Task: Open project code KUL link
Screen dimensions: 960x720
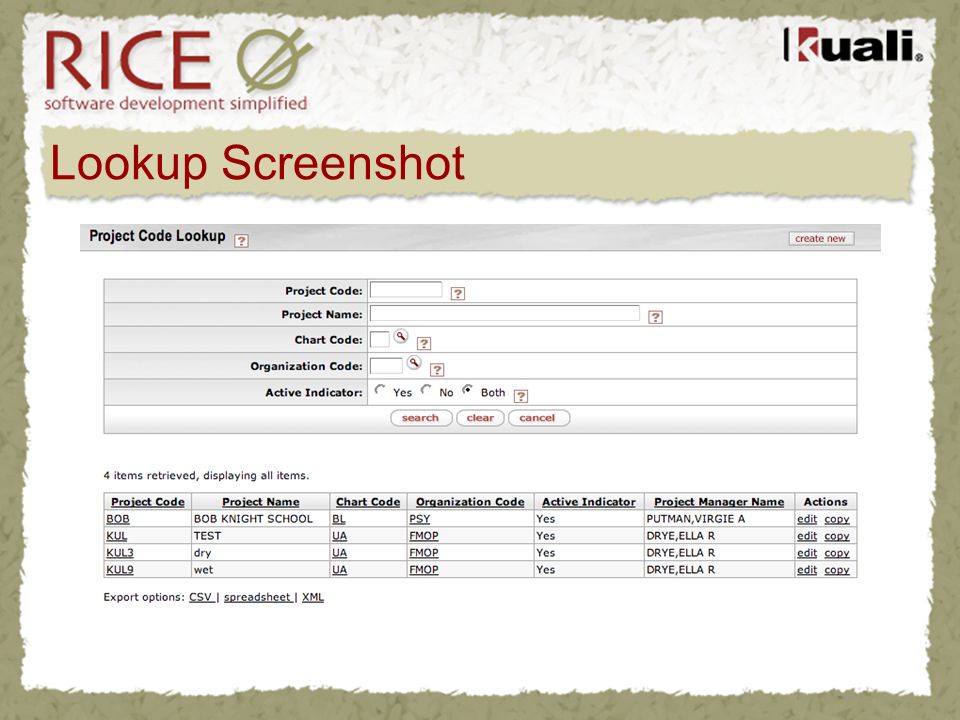Action: coord(117,536)
